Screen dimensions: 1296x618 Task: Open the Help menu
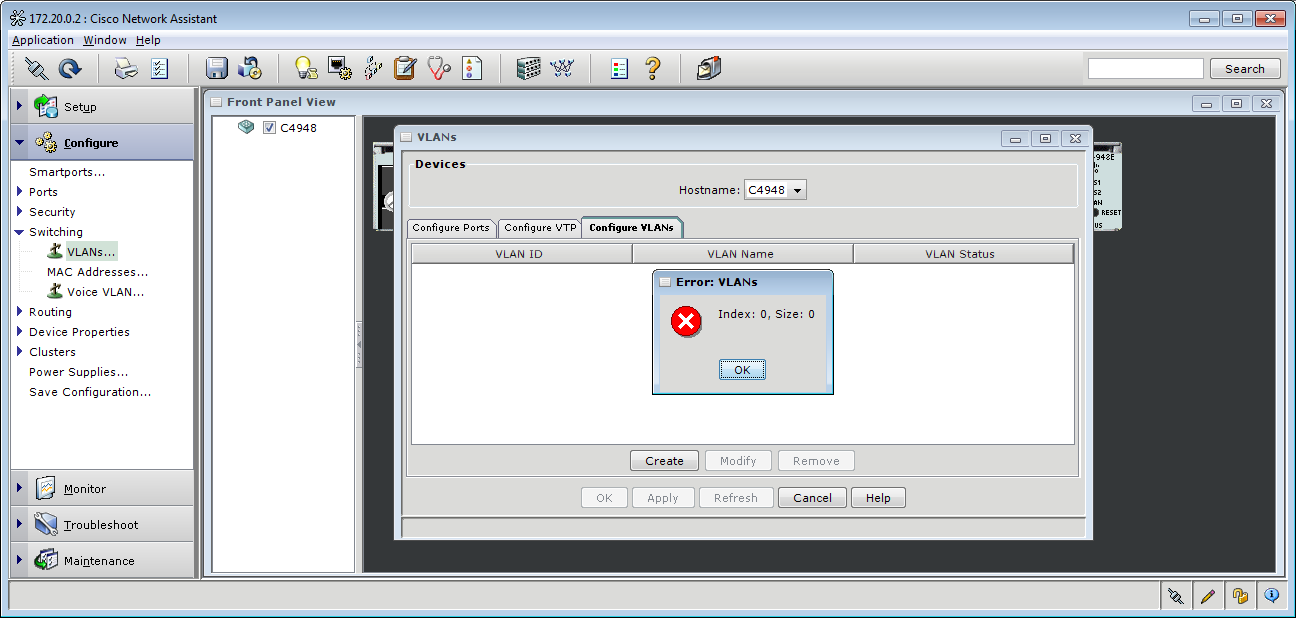[148, 40]
